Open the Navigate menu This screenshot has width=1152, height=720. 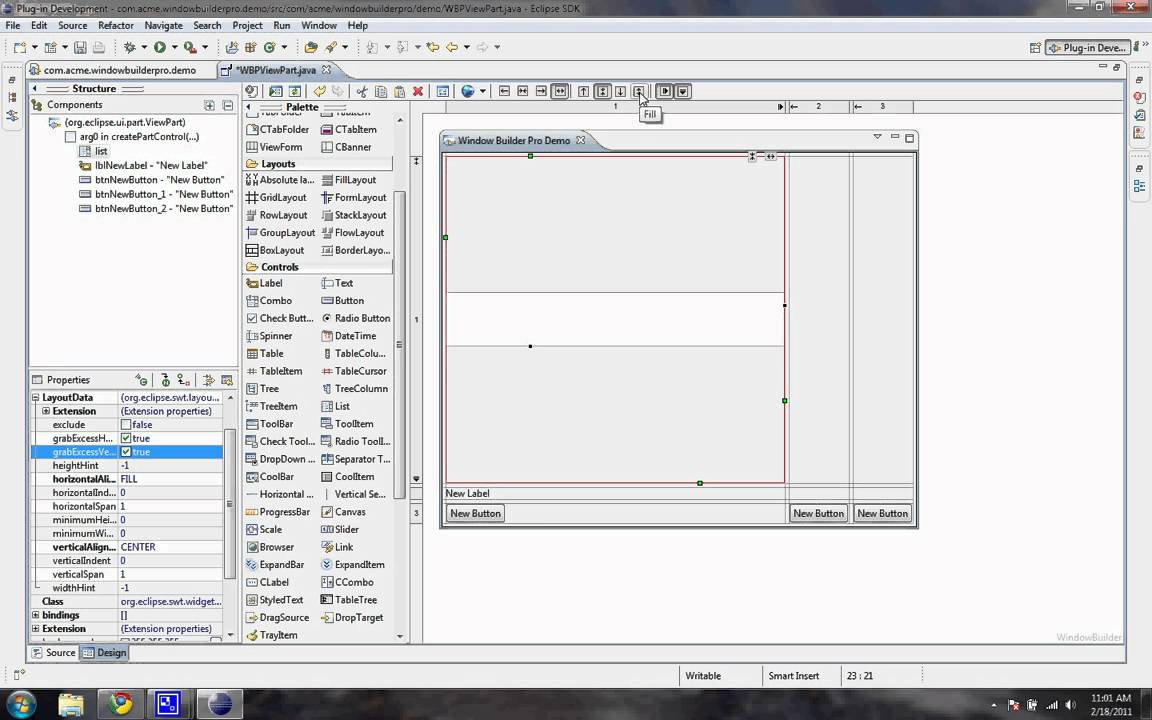pos(163,25)
